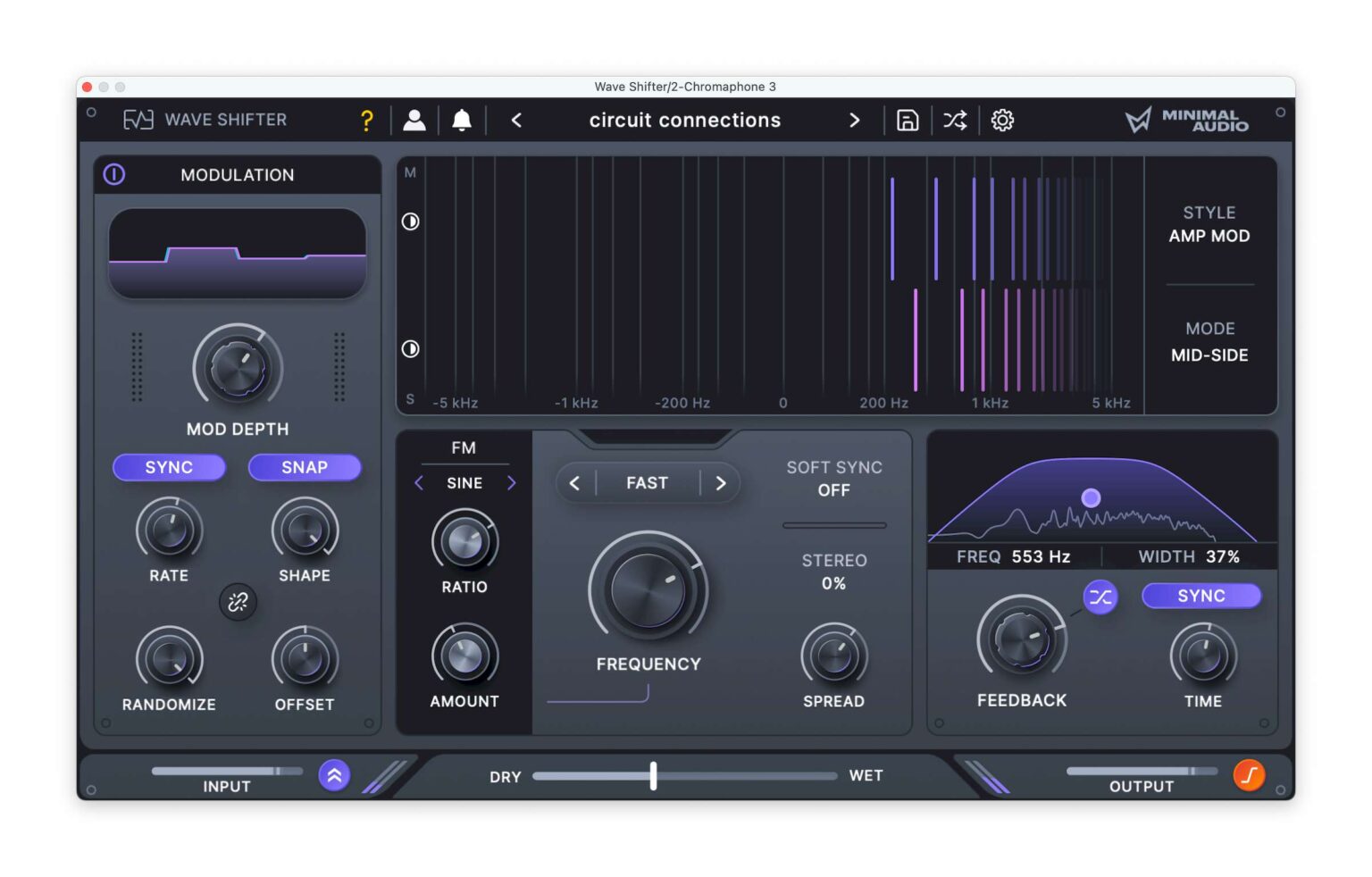Image resolution: width=1372 pixels, height=877 pixels.
Task: Randomize the preset with the shuffle icon
Action: click(955, 120)
